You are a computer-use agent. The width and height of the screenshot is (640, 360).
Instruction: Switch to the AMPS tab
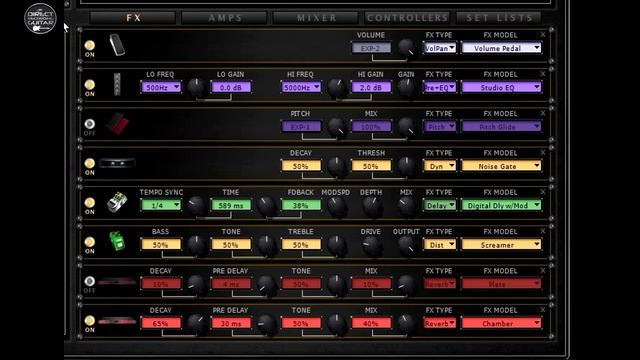point(224,18)
